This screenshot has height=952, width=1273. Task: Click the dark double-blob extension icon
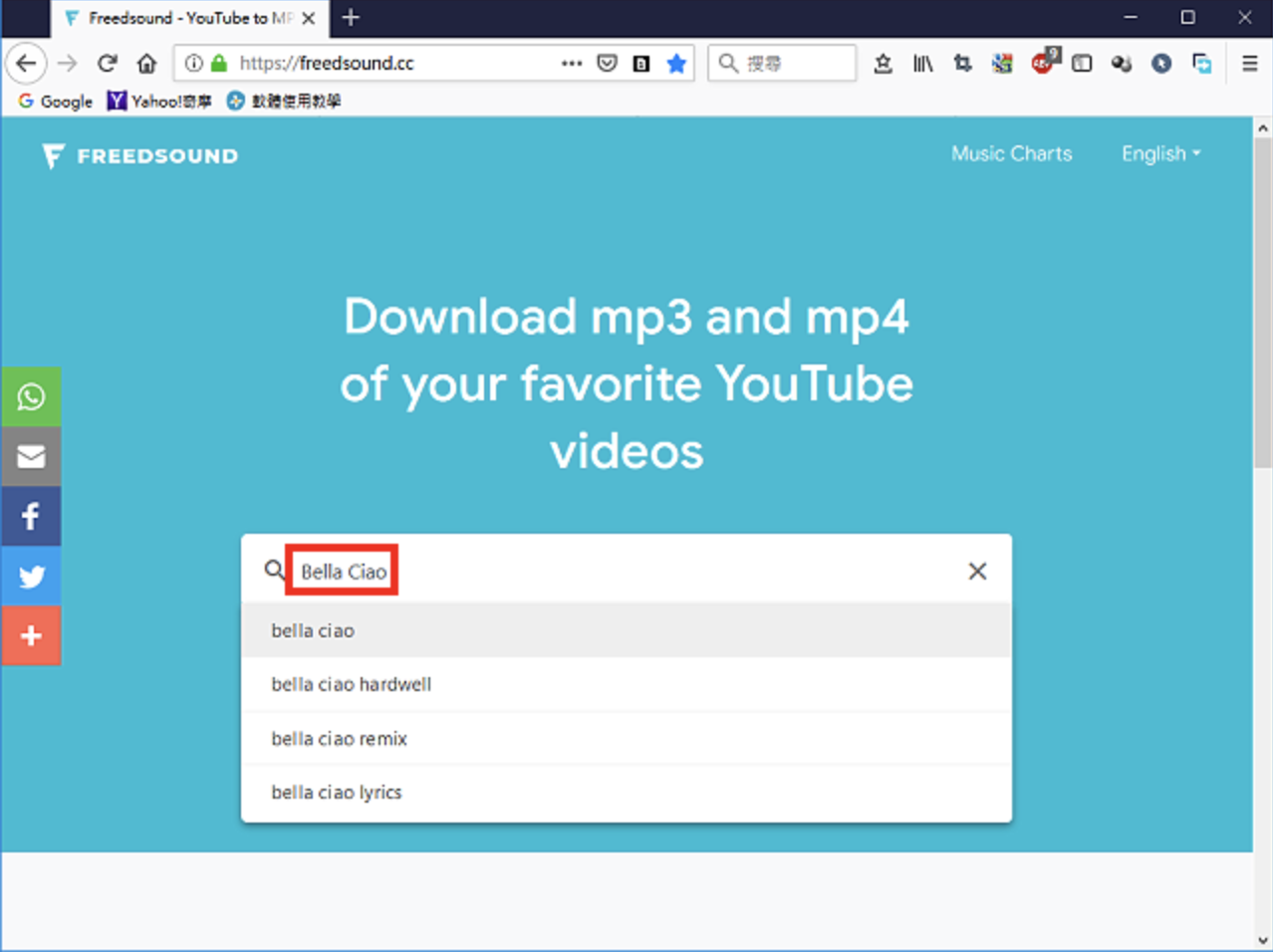(1122, 64)
